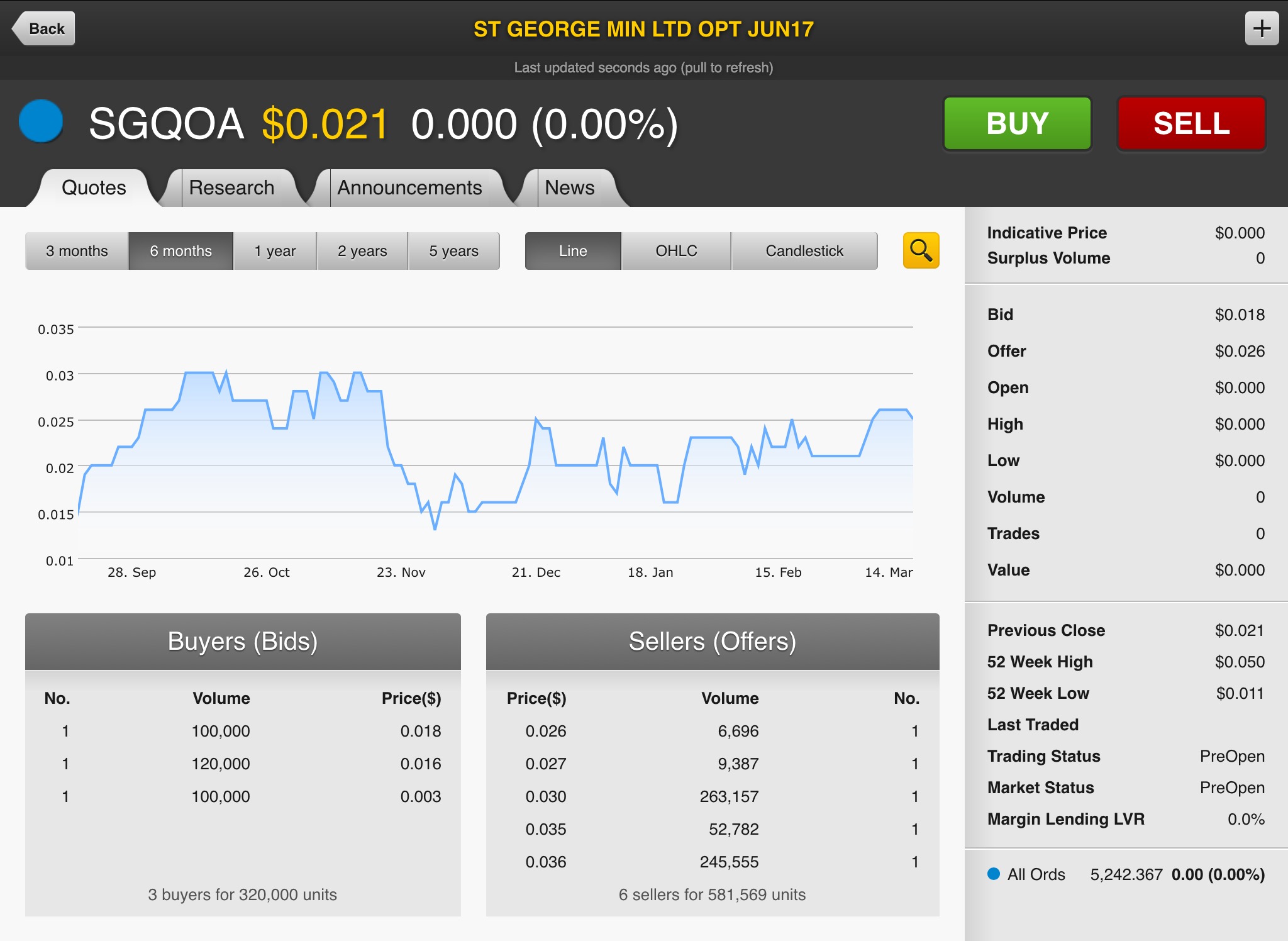The width and height of the screenshot is (1288, 941).
Task: Choose the OHLC chart type
Action: (676, 251)
